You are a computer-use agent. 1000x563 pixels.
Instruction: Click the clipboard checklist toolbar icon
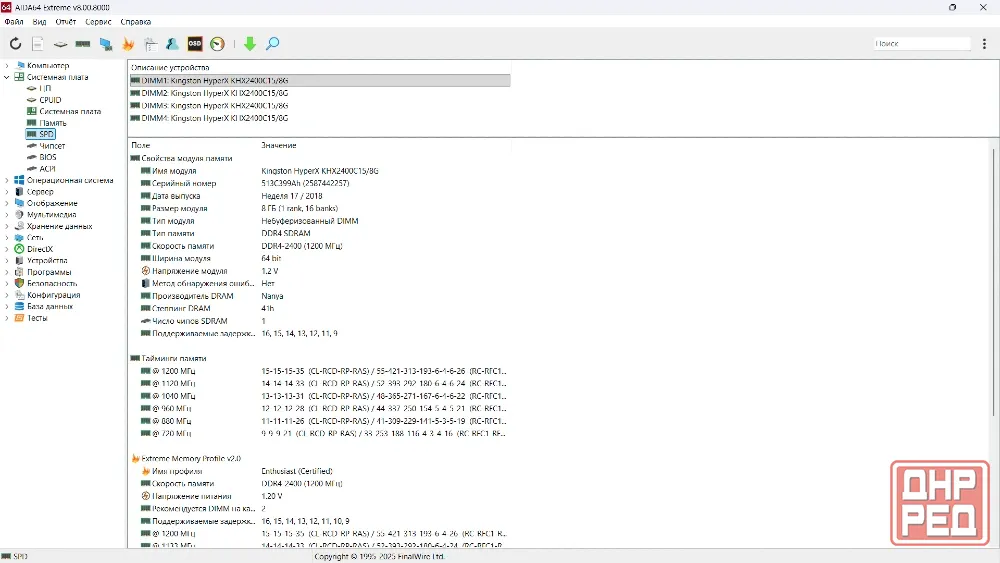click(151, 44)
